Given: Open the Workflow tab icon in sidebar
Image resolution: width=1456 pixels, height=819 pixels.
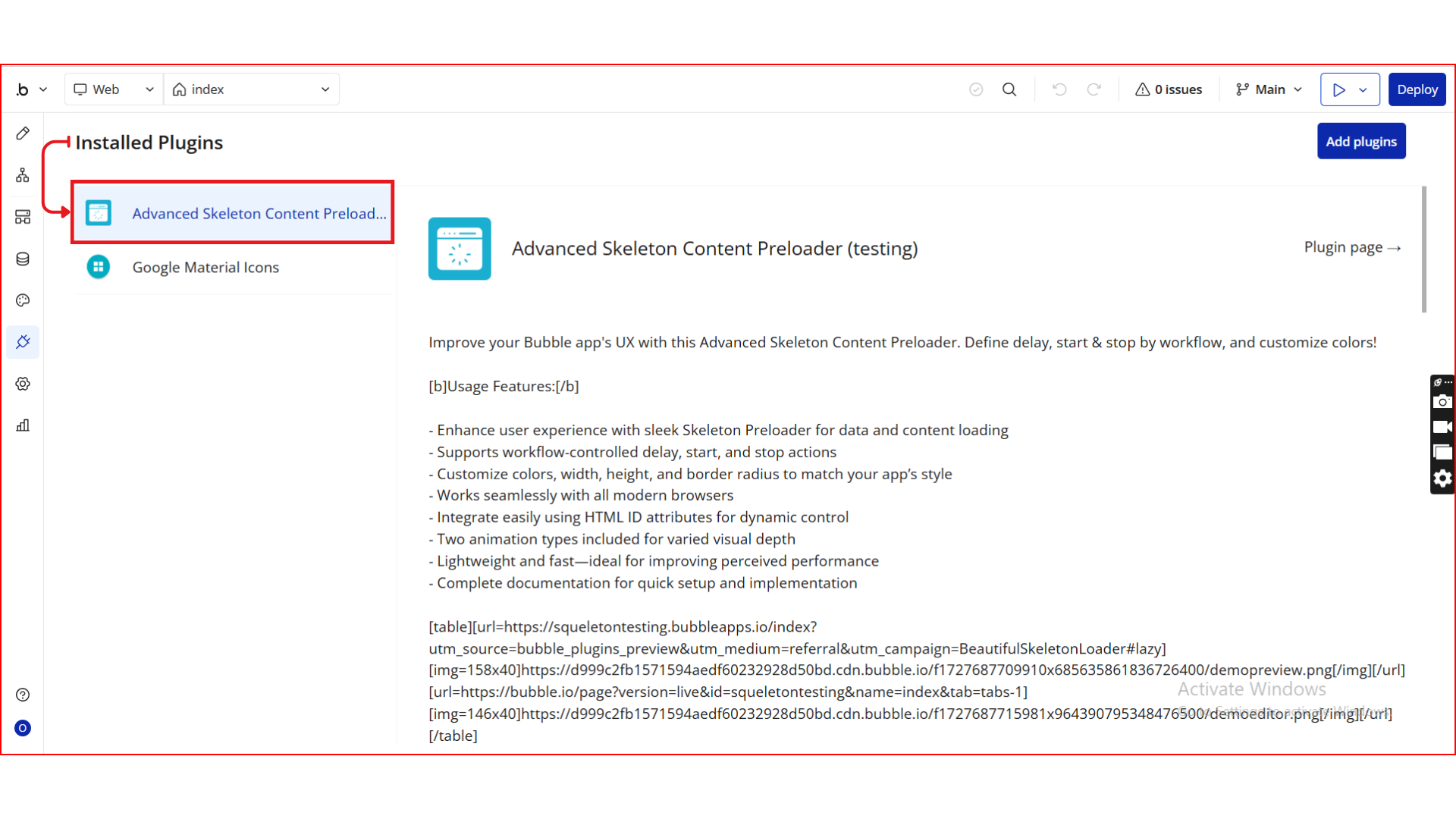Looking at the screenshot, I should 23,175.
